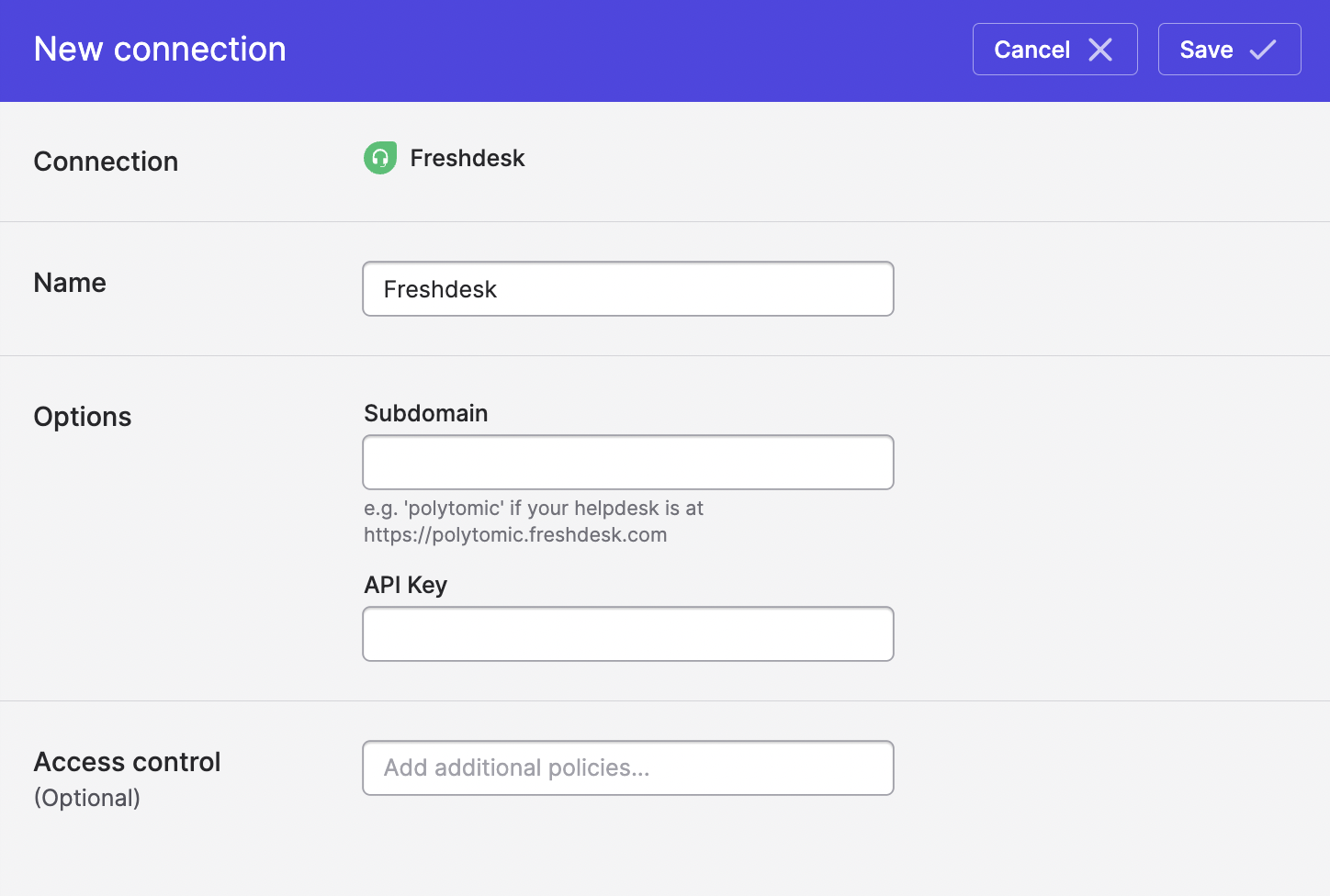This screenshot has width=1330, height=896.
Task: Click the Options section label
Action: coord(83,417)
